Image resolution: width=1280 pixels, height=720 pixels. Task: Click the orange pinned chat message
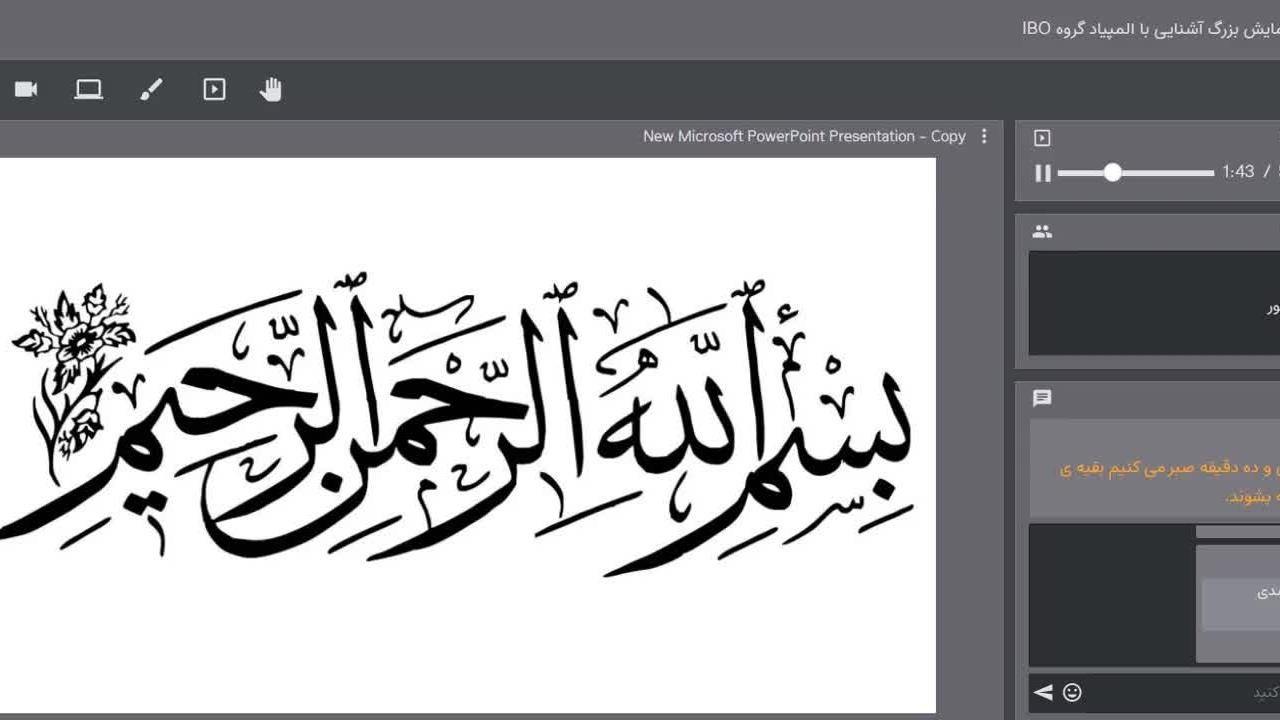[x=1165, y=481]
